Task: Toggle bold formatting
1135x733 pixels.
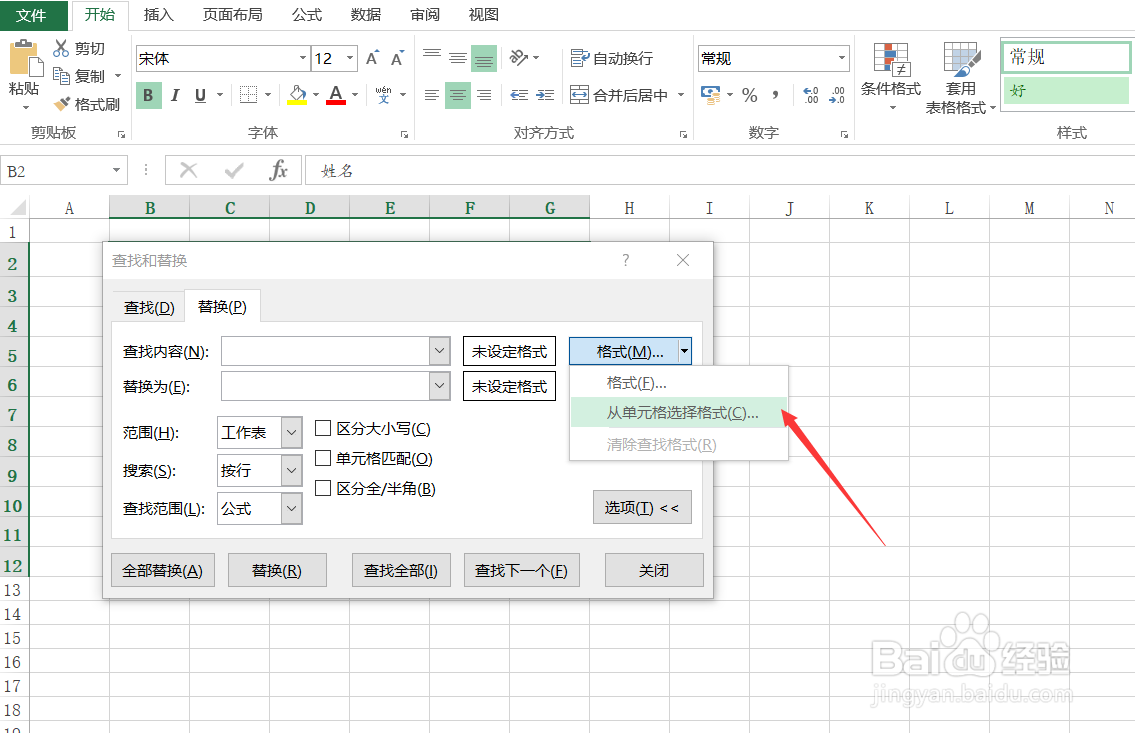Action: (x=148, y=95)
